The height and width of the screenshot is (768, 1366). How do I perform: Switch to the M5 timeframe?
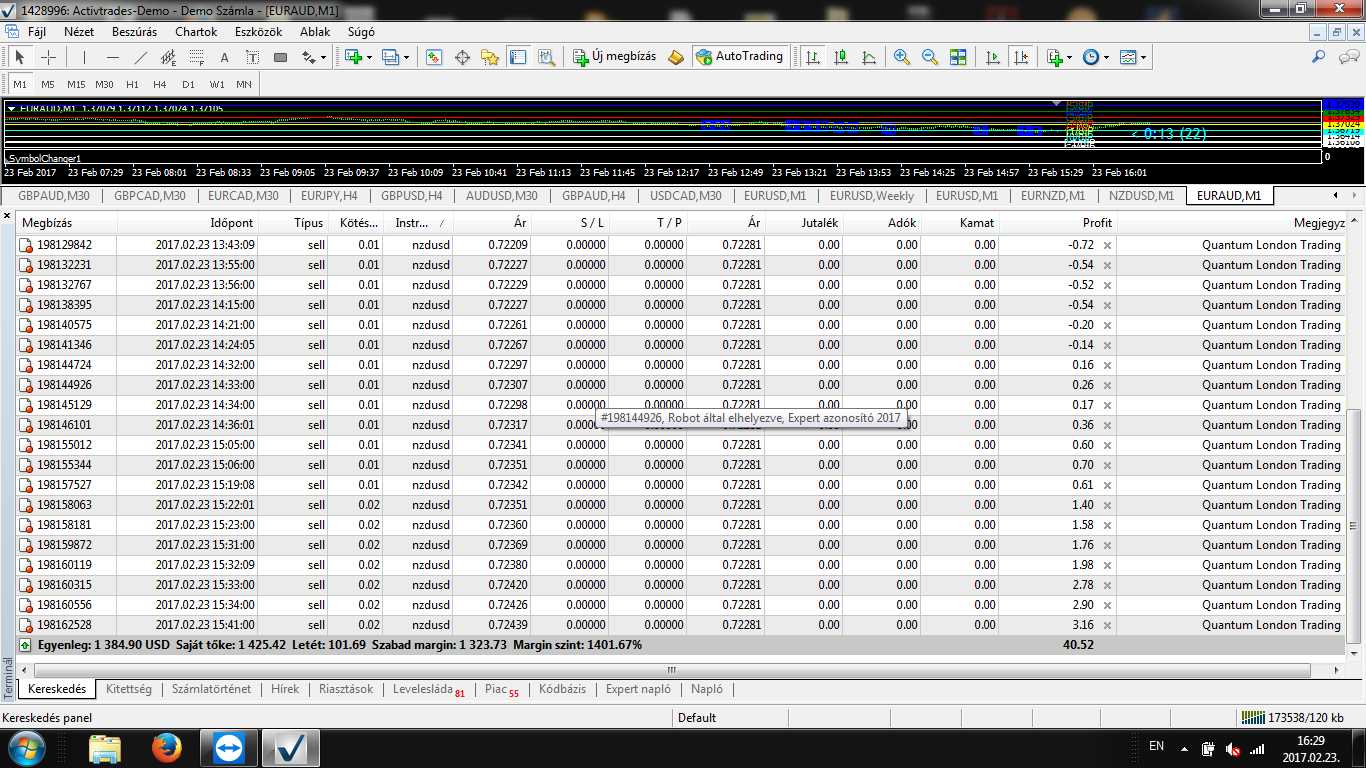48,84
